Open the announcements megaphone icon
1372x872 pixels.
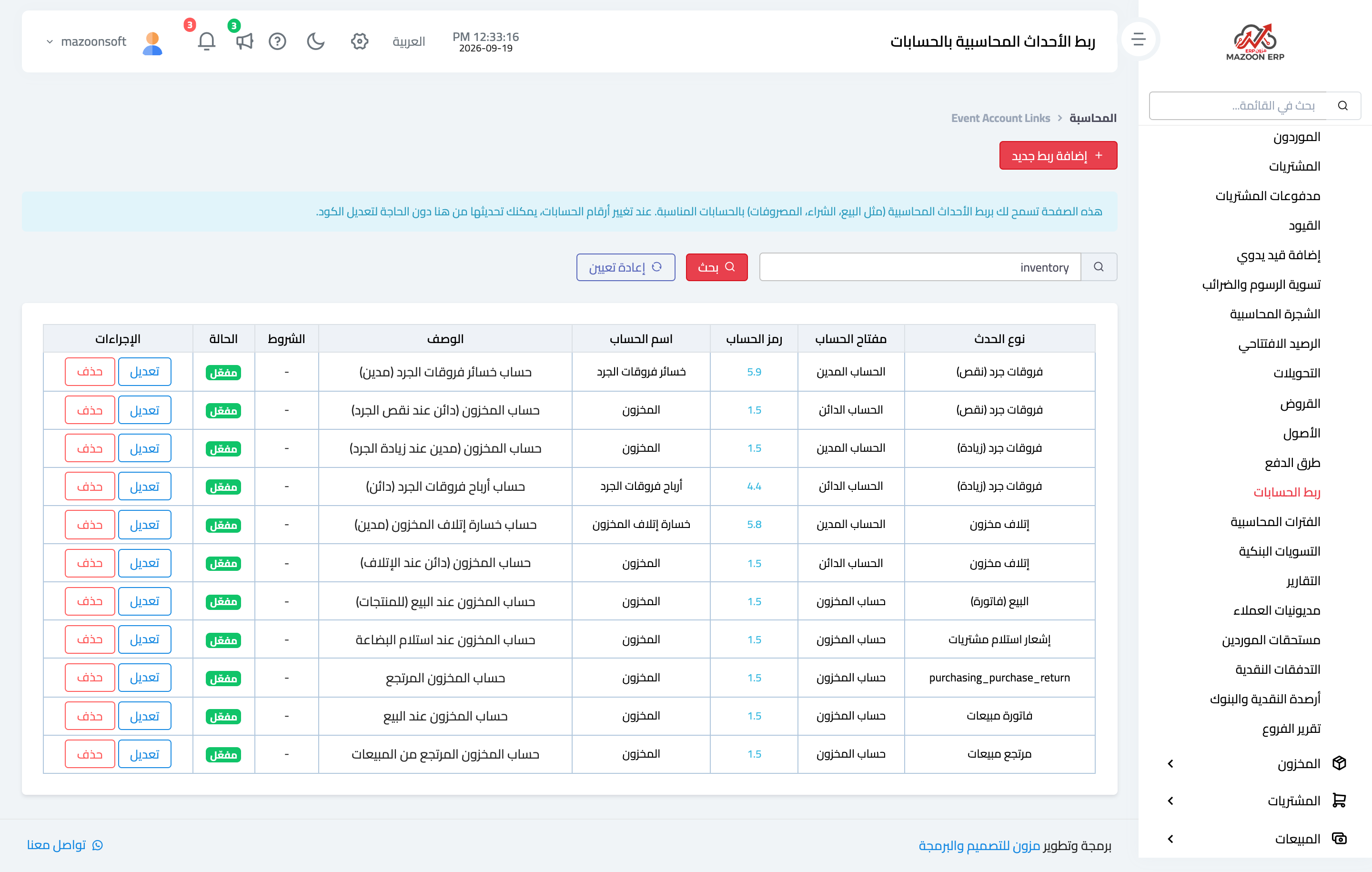pyautogui.click(x=244, y=41)
